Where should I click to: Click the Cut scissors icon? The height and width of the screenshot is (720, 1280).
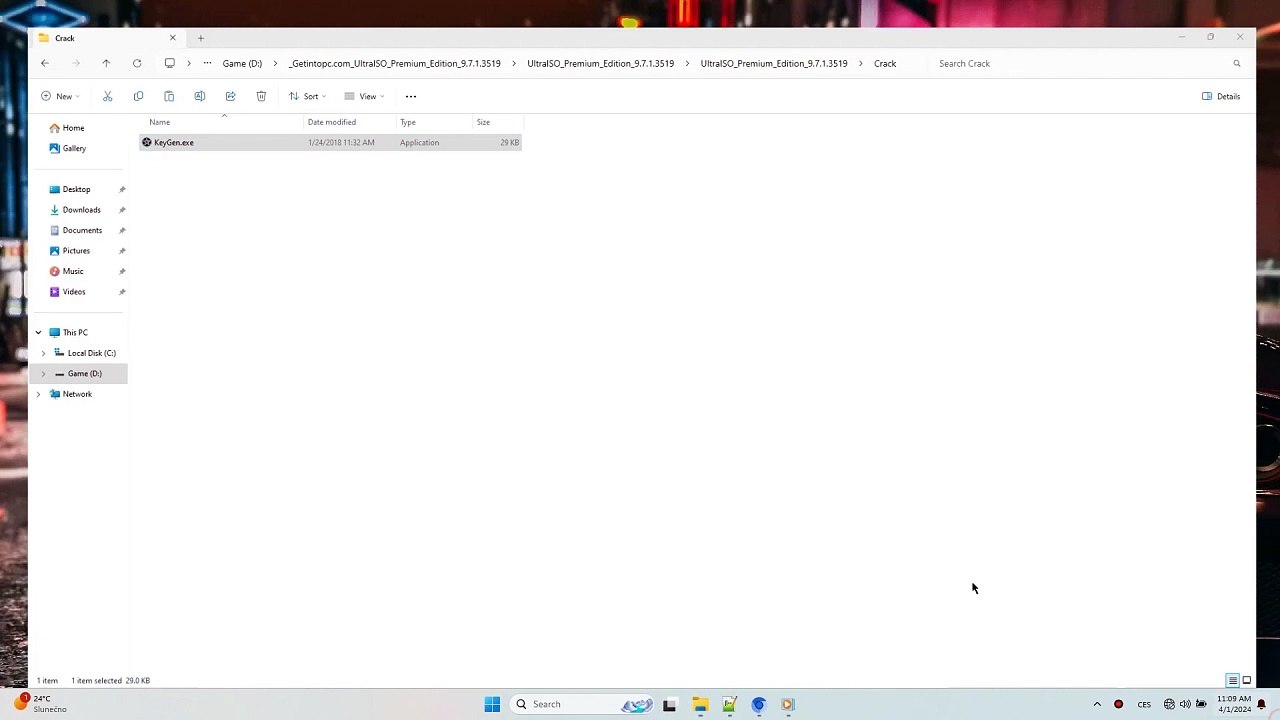(108, 96)
